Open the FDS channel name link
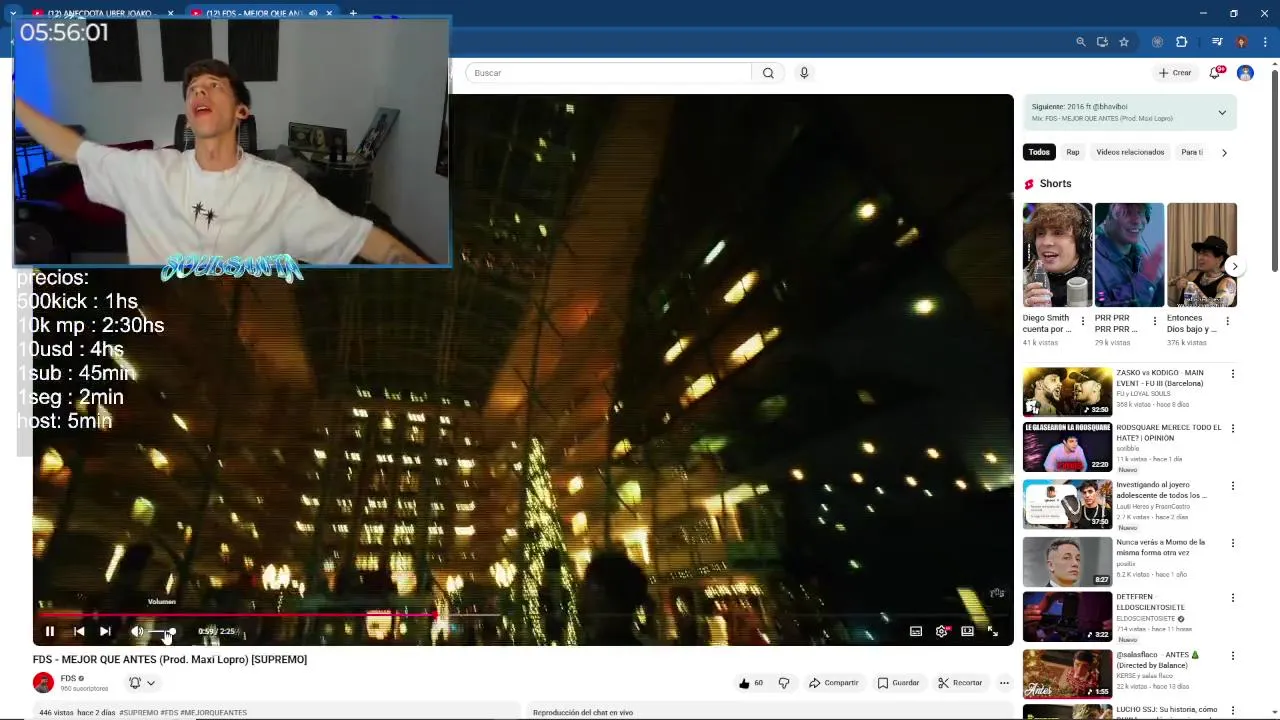This screenshot has width=1280, height=720. [x=68, y=679]
